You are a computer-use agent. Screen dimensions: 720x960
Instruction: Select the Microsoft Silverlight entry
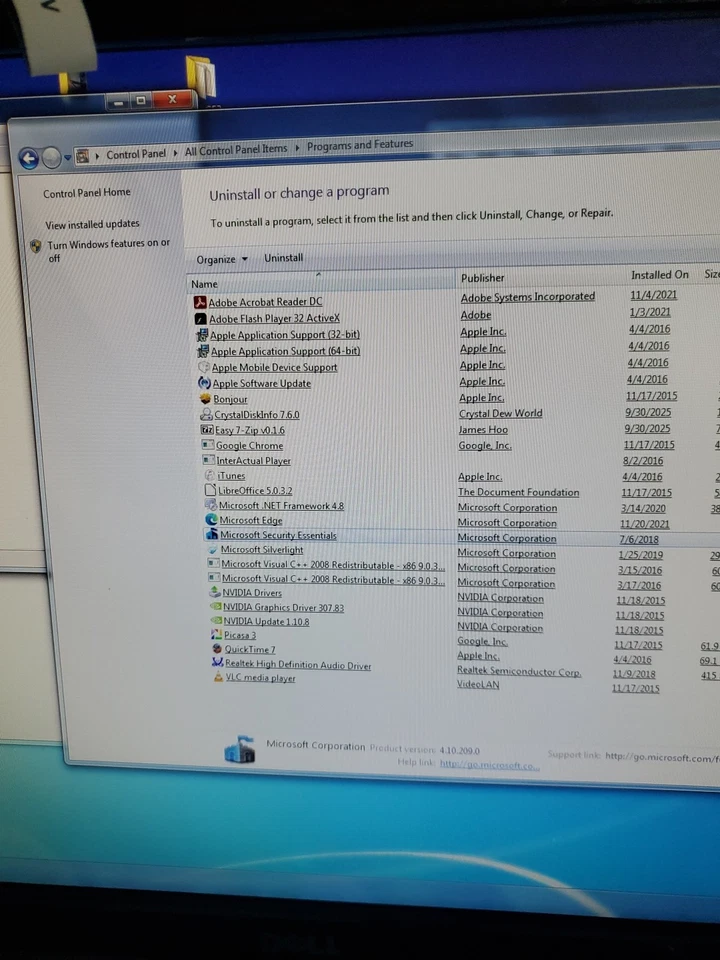262,550
